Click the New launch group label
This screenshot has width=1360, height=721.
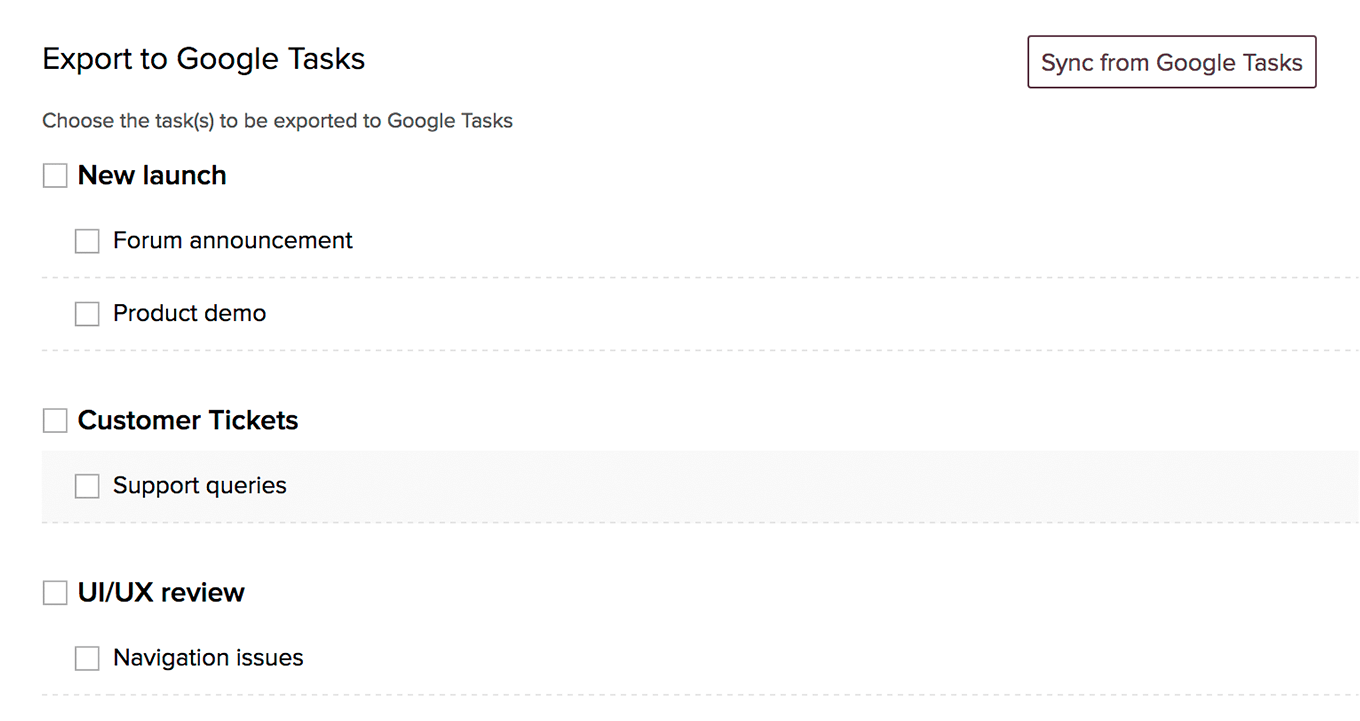(152, 175)
